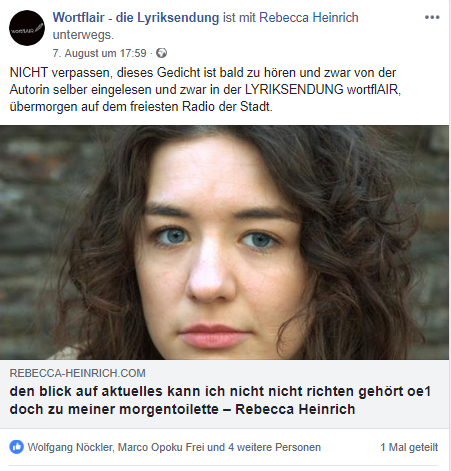Screen dimensions: 451x471
Task: Open the portrait photo link preview
Action: click(x=224, y=242)
